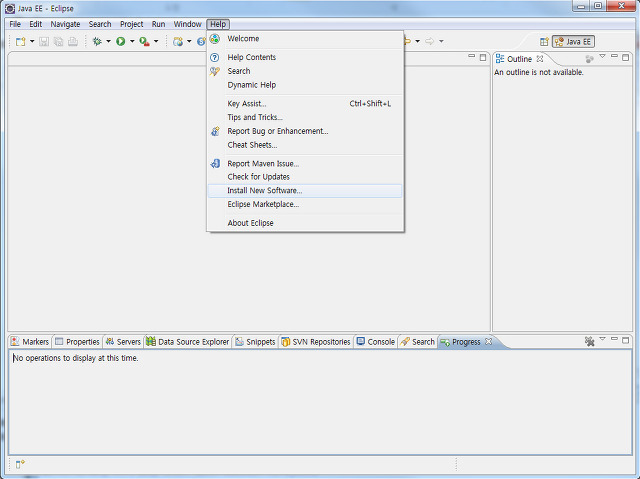Open the Window menu
Viewport: 640px width, 479px height.
pyautogui.click(x=187, y=24)
